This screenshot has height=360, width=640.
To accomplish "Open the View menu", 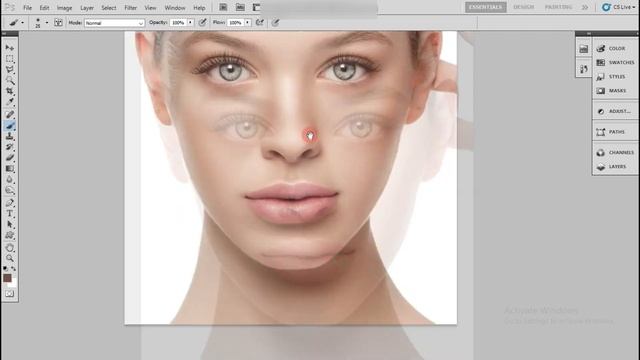I will coord(150,8).
